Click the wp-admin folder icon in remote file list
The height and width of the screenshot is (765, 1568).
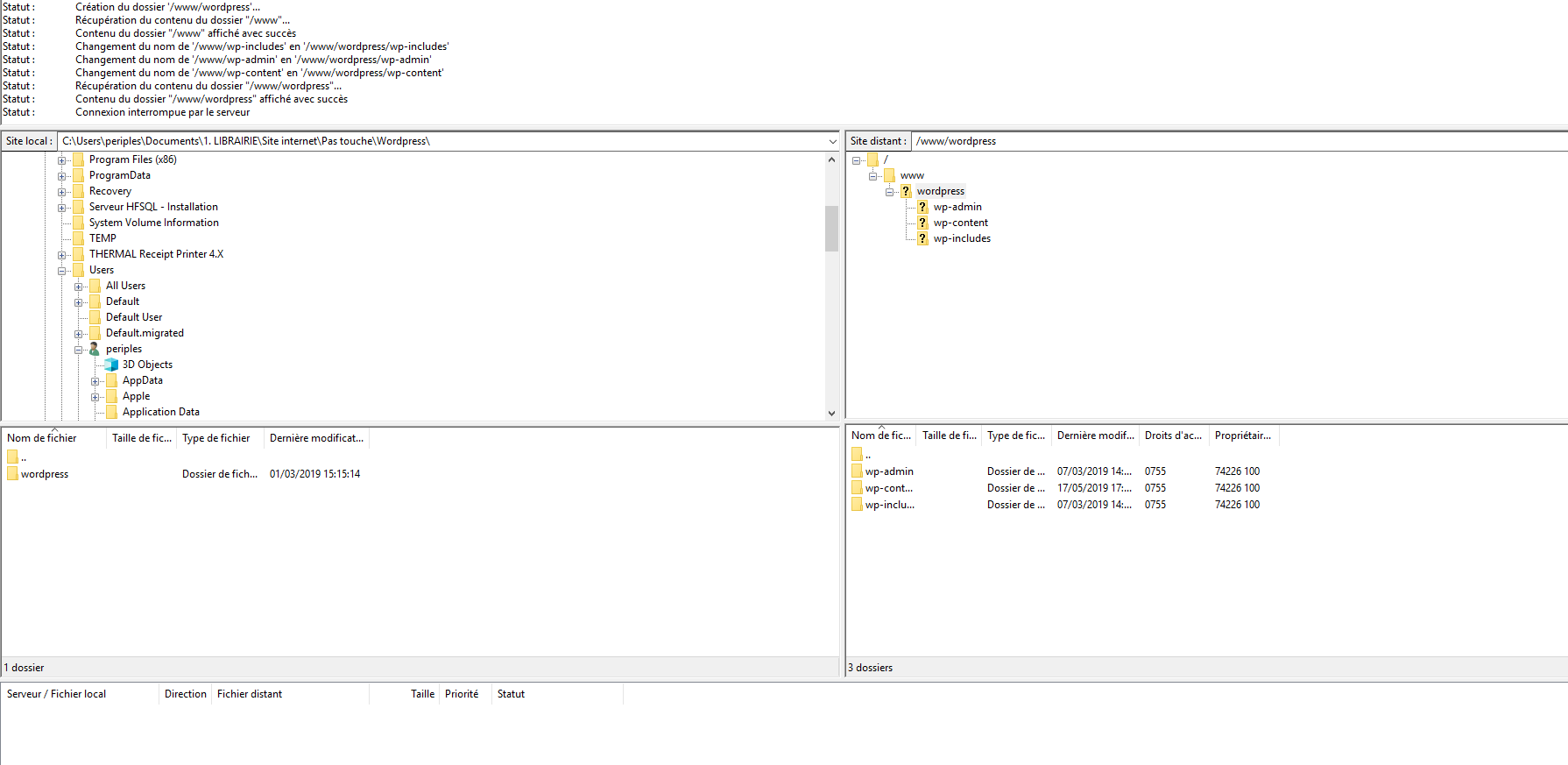point(857,471)
